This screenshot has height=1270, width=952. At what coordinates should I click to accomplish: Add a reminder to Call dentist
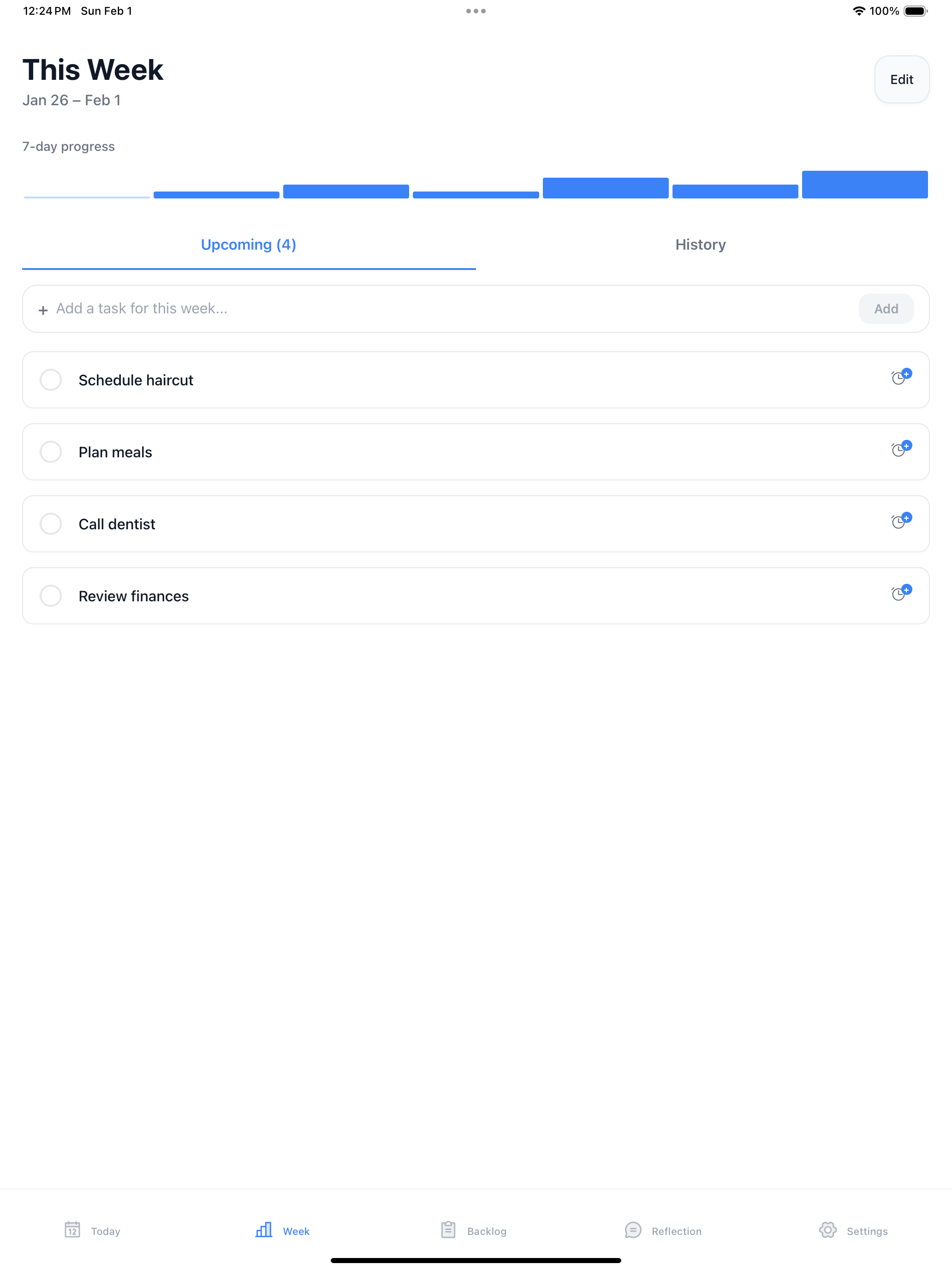coord(901,521)
